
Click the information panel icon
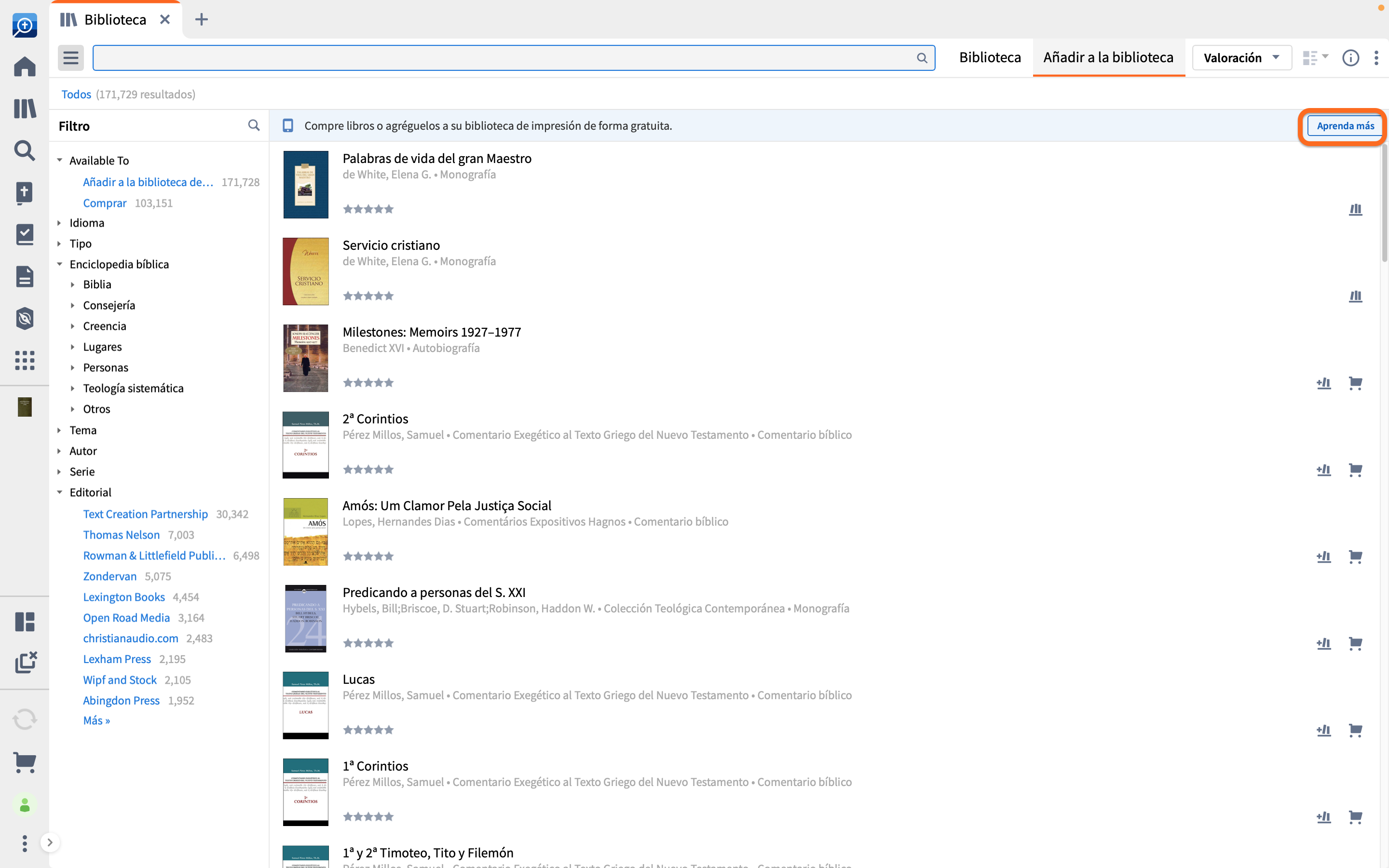pyautogui.click(x=1350, y=58)
